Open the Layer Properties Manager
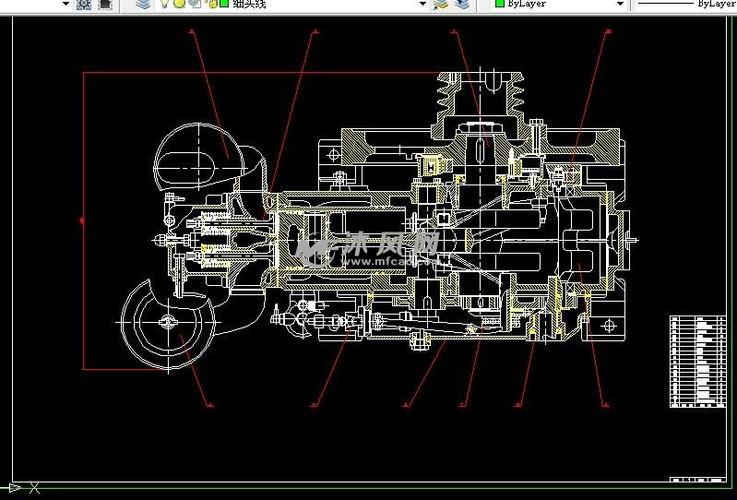Screen dimensions: 737x500 pos(141,4)
